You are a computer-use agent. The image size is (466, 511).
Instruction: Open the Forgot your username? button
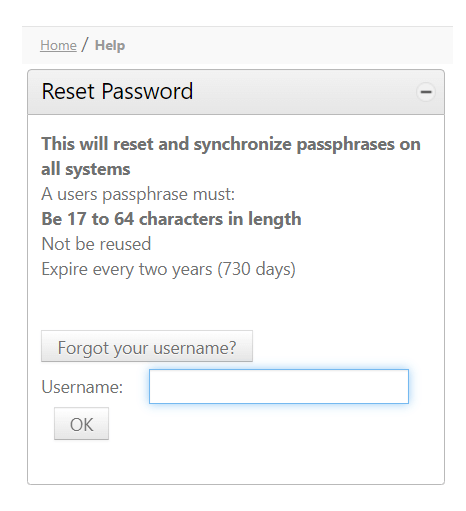(147, 346)
